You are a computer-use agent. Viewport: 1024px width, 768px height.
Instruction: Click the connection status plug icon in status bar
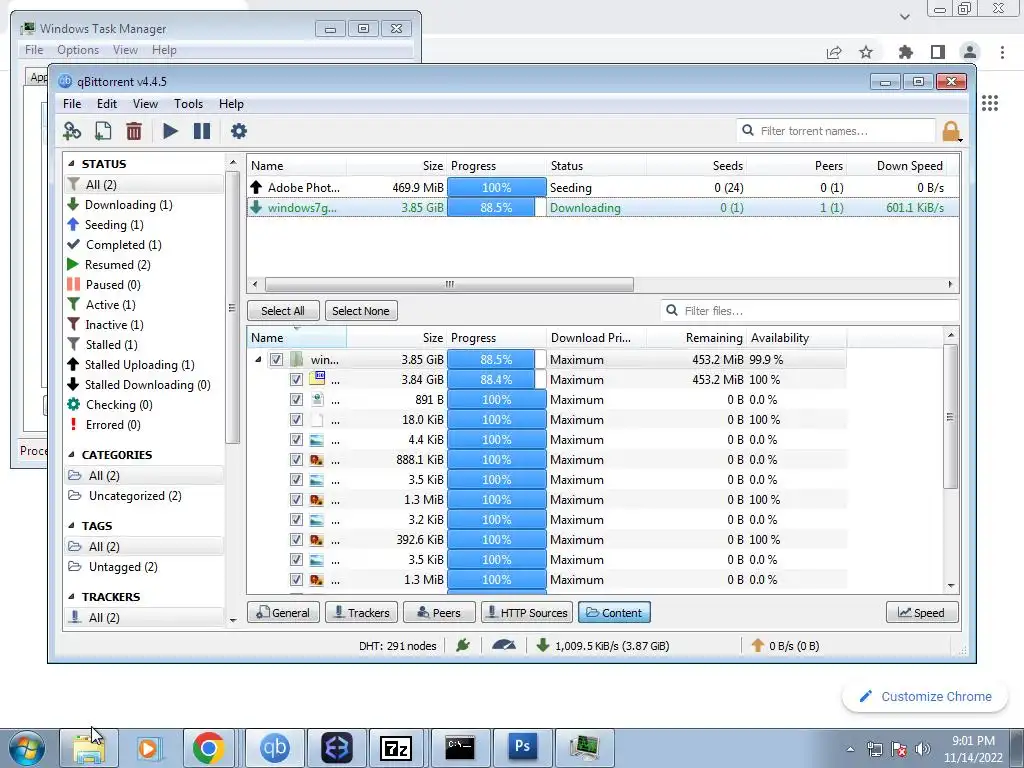(x=463, y=646)
